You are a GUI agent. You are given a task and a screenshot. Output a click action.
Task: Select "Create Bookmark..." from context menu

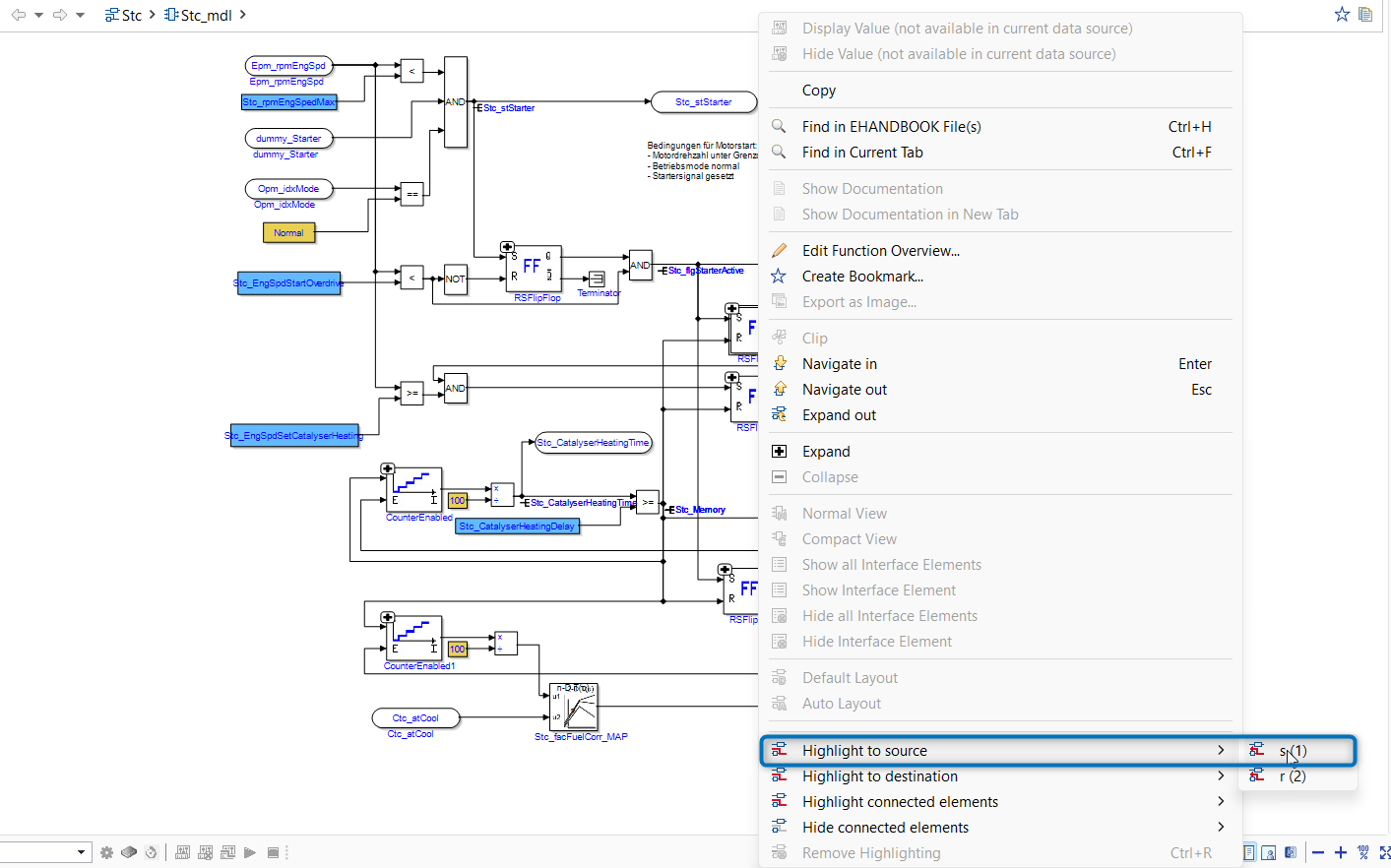(x=862, y=277)
